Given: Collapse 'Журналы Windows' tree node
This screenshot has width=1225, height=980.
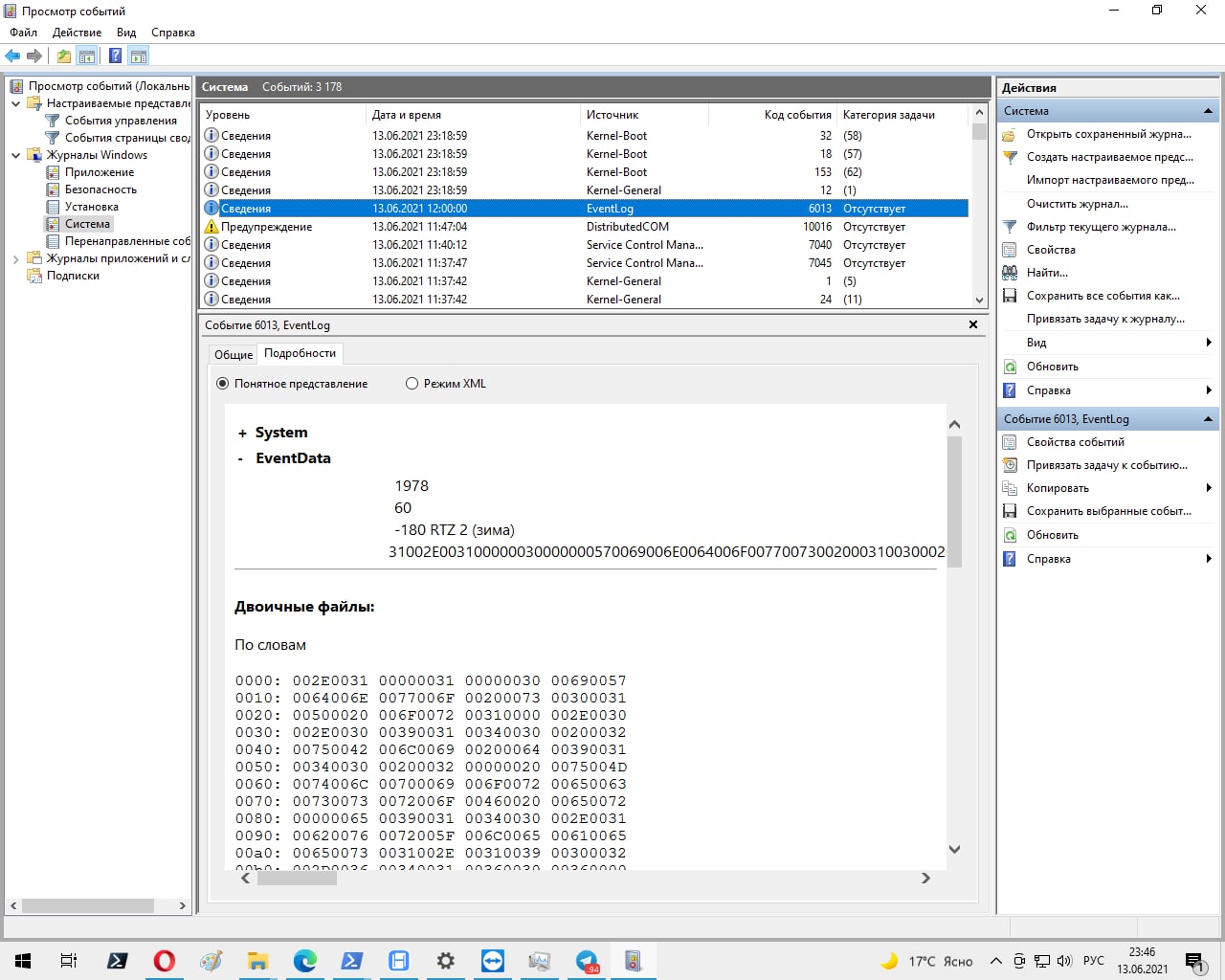Looking at the screenshot, I should 15,155.
